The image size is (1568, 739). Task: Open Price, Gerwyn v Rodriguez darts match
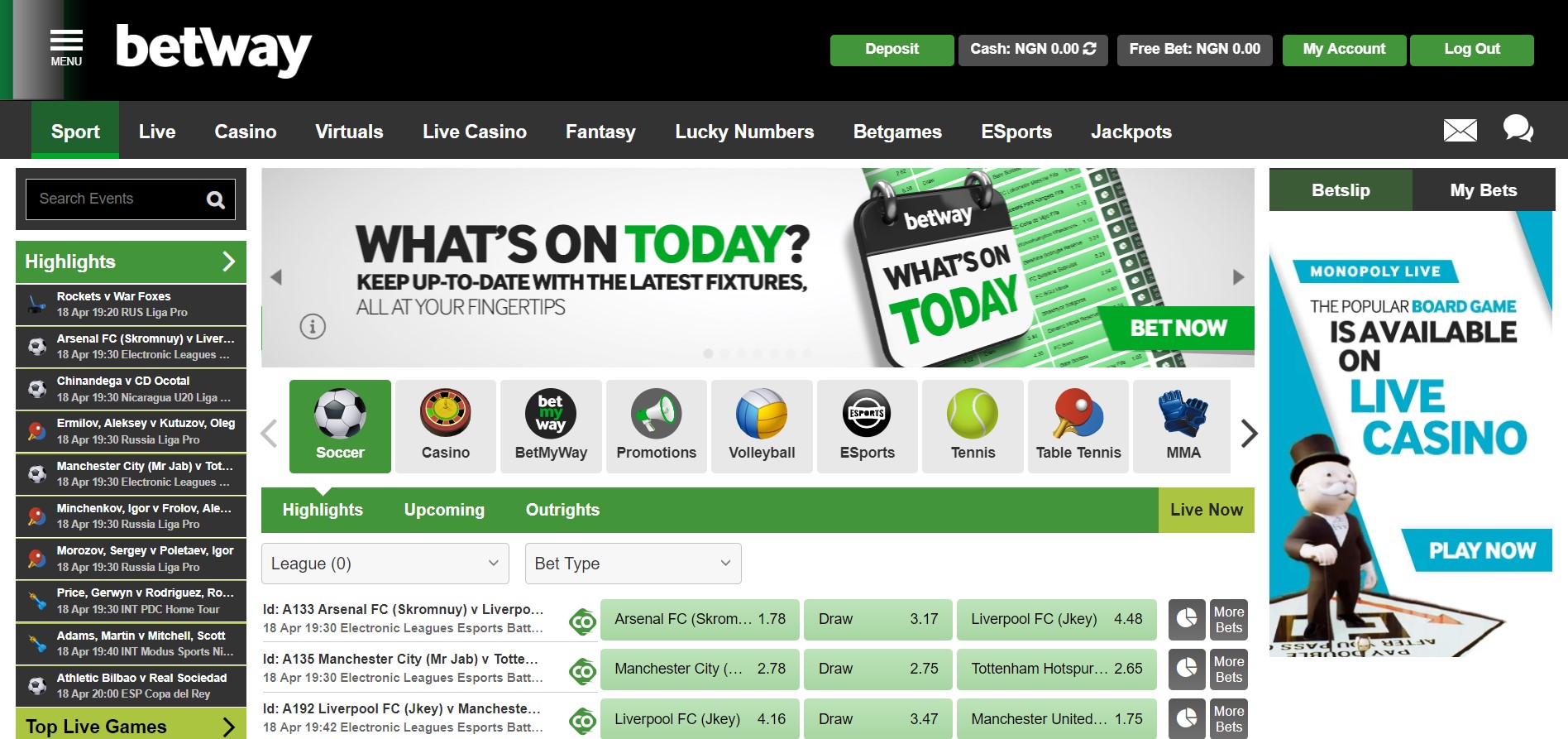(x=131, y=601)
